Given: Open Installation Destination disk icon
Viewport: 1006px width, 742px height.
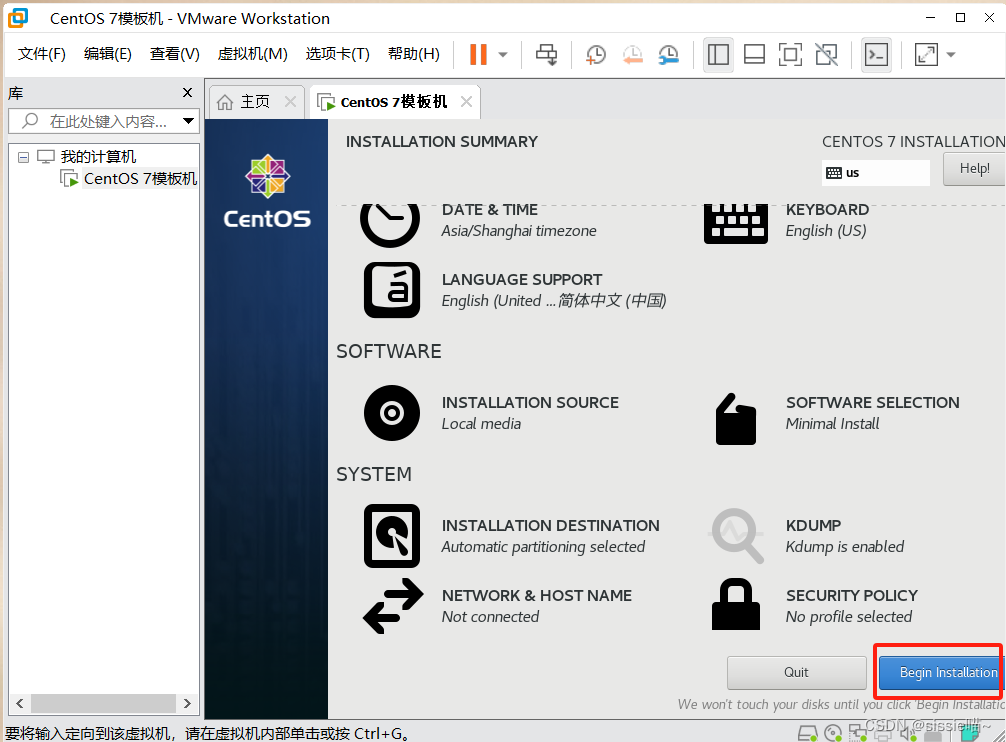Looking at the screenshot, I should click(x=392, y=535).
